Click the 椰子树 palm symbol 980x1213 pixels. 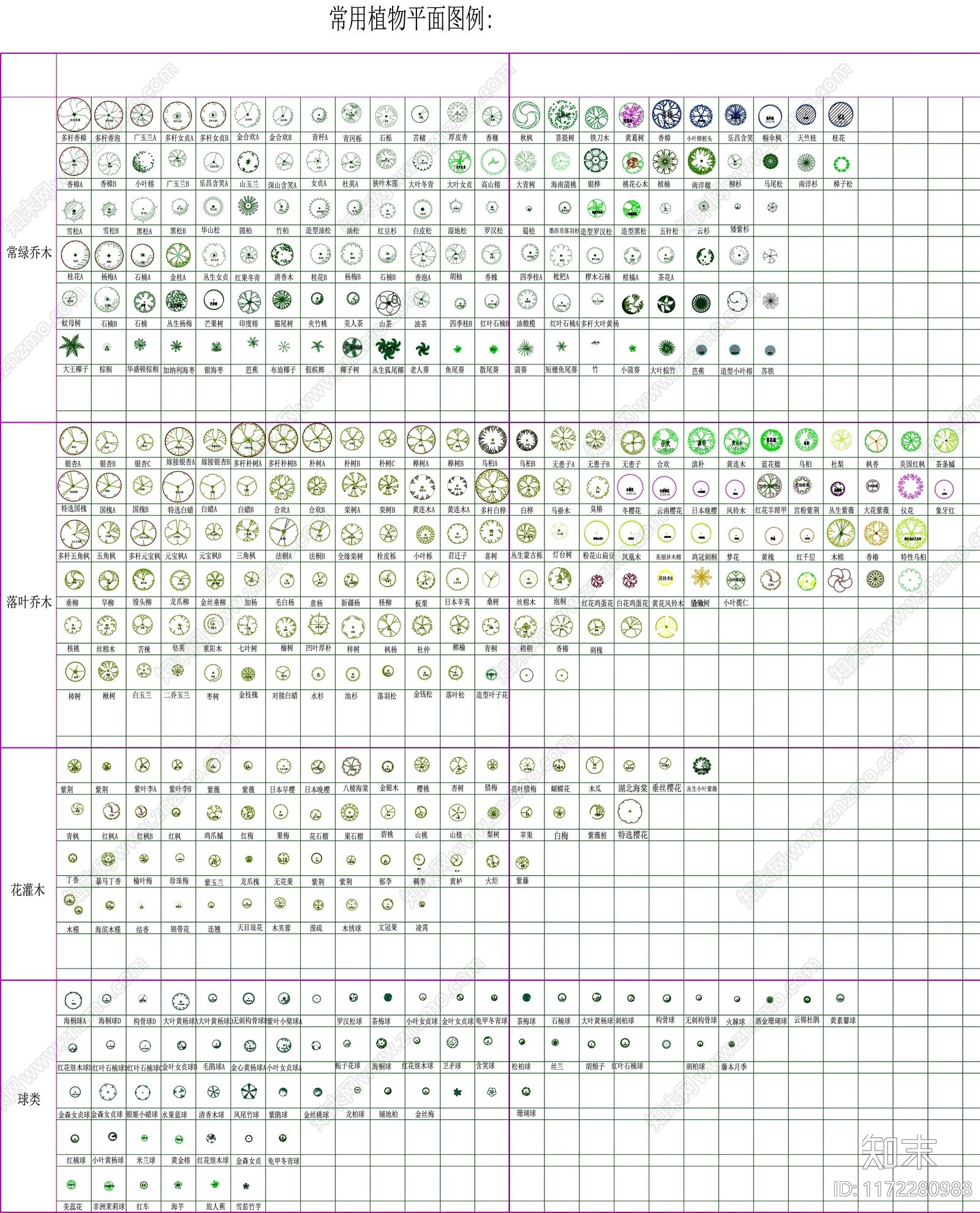point(352,347)
